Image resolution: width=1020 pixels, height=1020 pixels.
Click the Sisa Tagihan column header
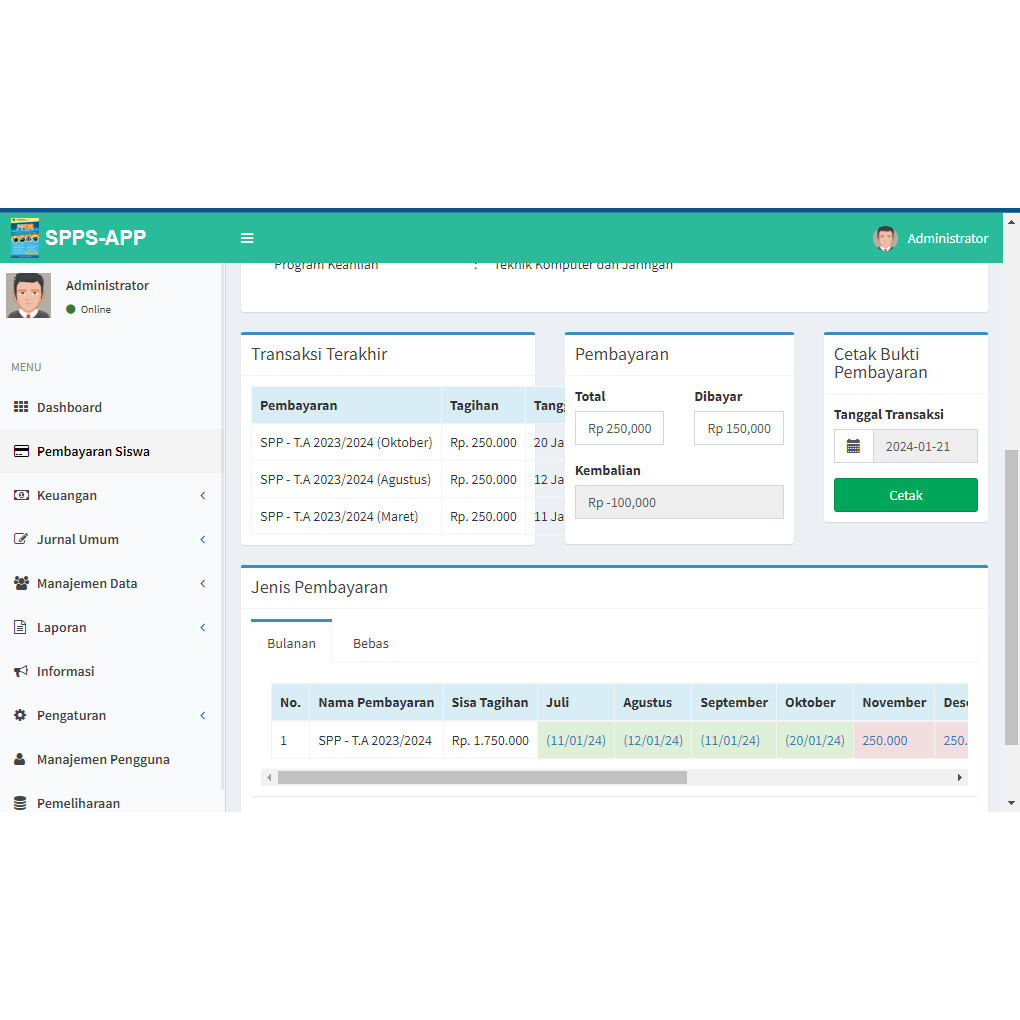[x=490, y=703]
